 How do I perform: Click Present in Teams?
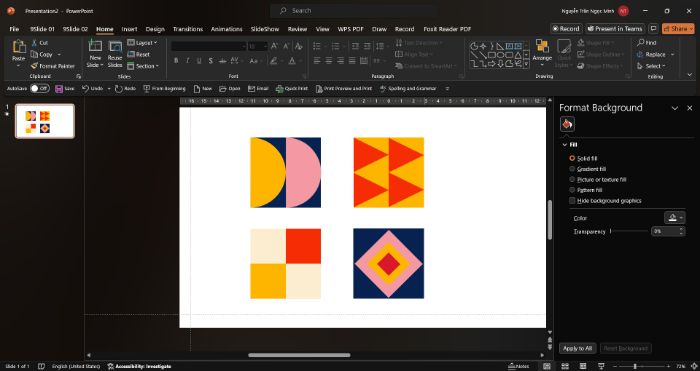pos(615,29)
